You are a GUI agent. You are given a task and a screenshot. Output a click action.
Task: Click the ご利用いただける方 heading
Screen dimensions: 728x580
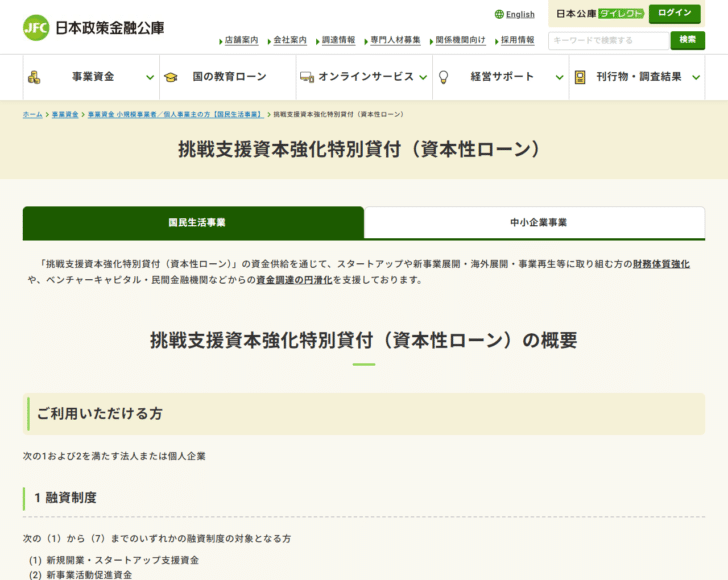pyautogui.click(x=100, y=413)
